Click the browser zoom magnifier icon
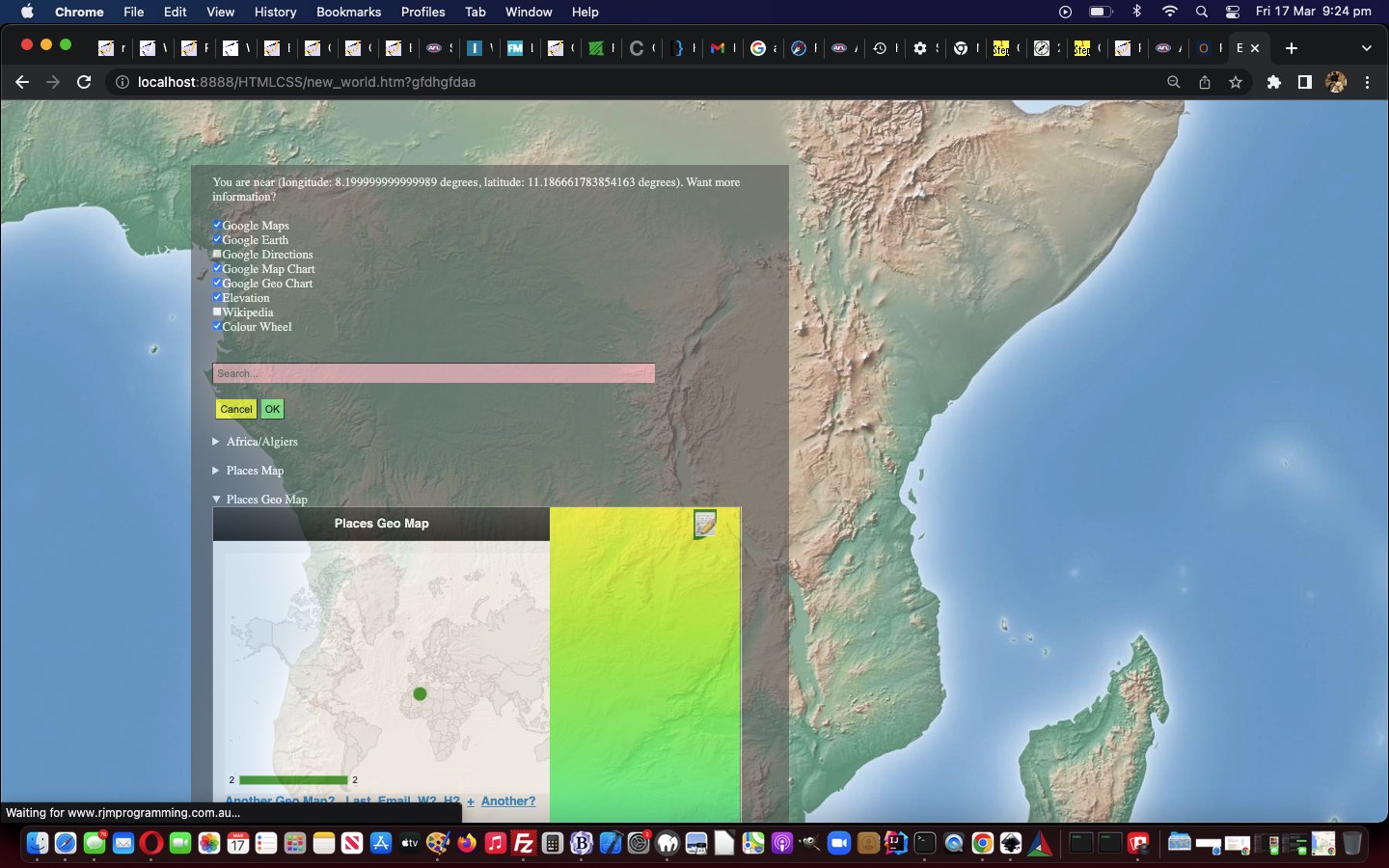Screen dimensions: 1389x868 point(1174,82)
